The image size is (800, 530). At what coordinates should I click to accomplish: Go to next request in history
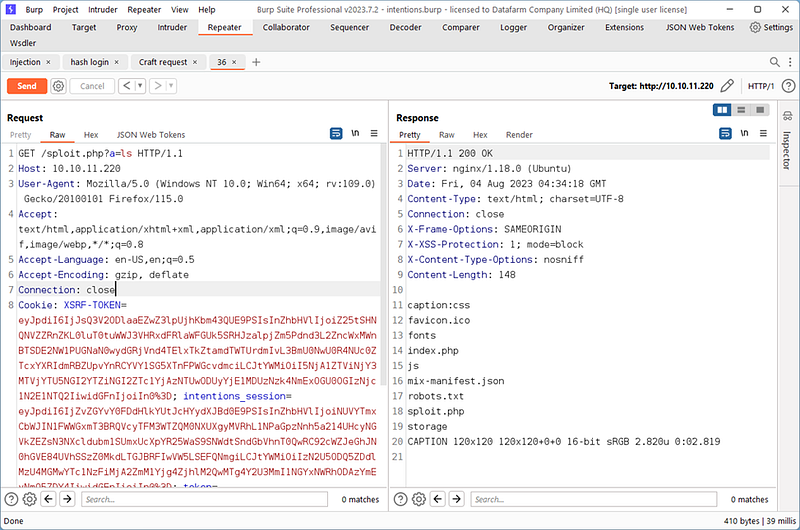(x=158, y=86)
